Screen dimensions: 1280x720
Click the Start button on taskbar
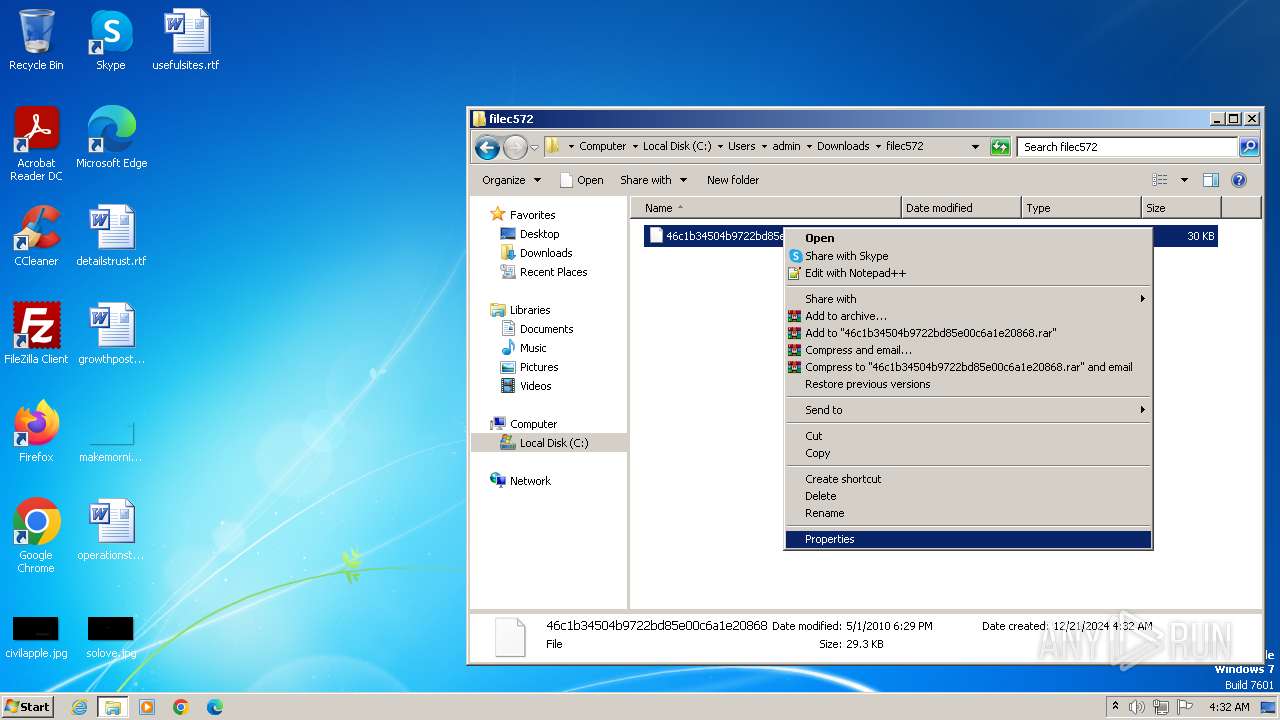[28, 707]
